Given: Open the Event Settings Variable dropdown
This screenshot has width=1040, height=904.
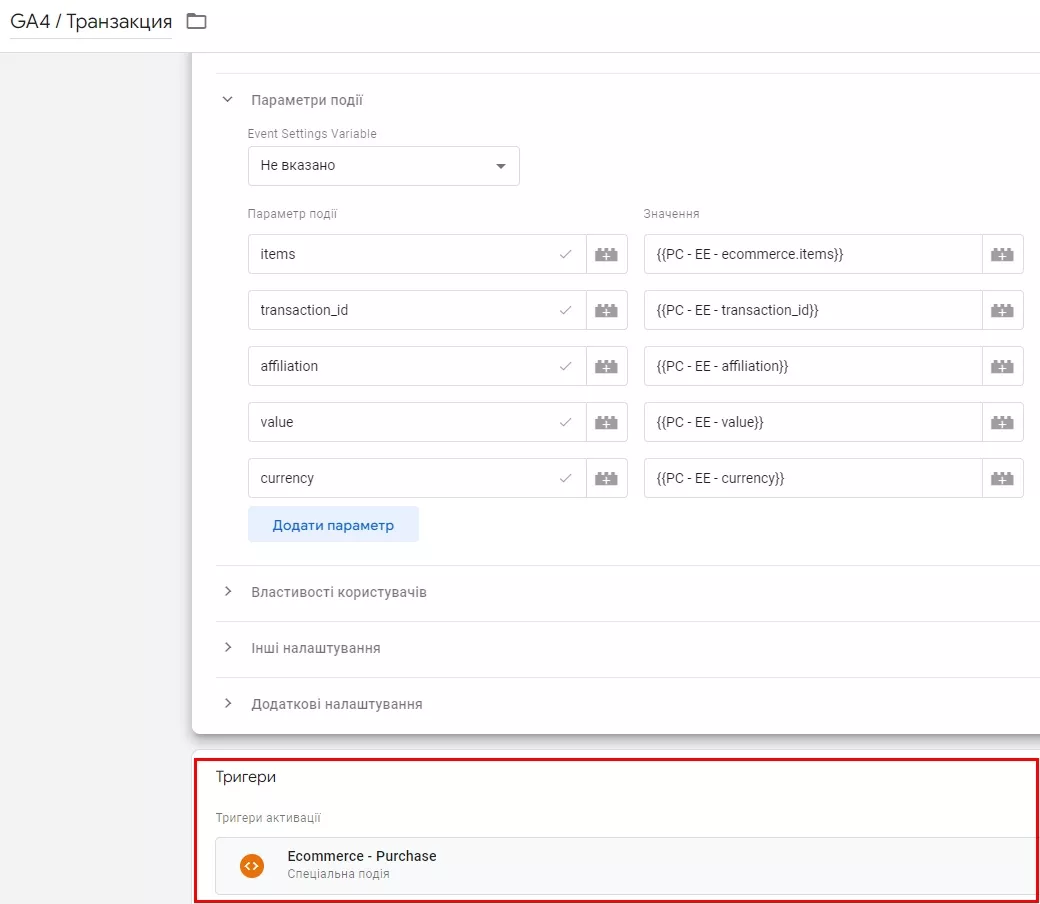Looking at the screenshot, I should 383,166.
